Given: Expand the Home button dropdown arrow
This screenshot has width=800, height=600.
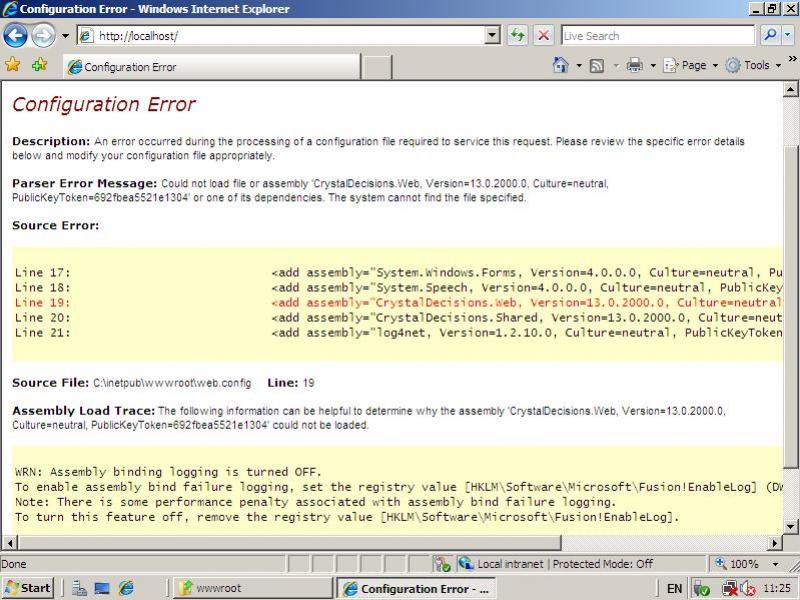Looking at the screenshot, I should coord(579,65).
